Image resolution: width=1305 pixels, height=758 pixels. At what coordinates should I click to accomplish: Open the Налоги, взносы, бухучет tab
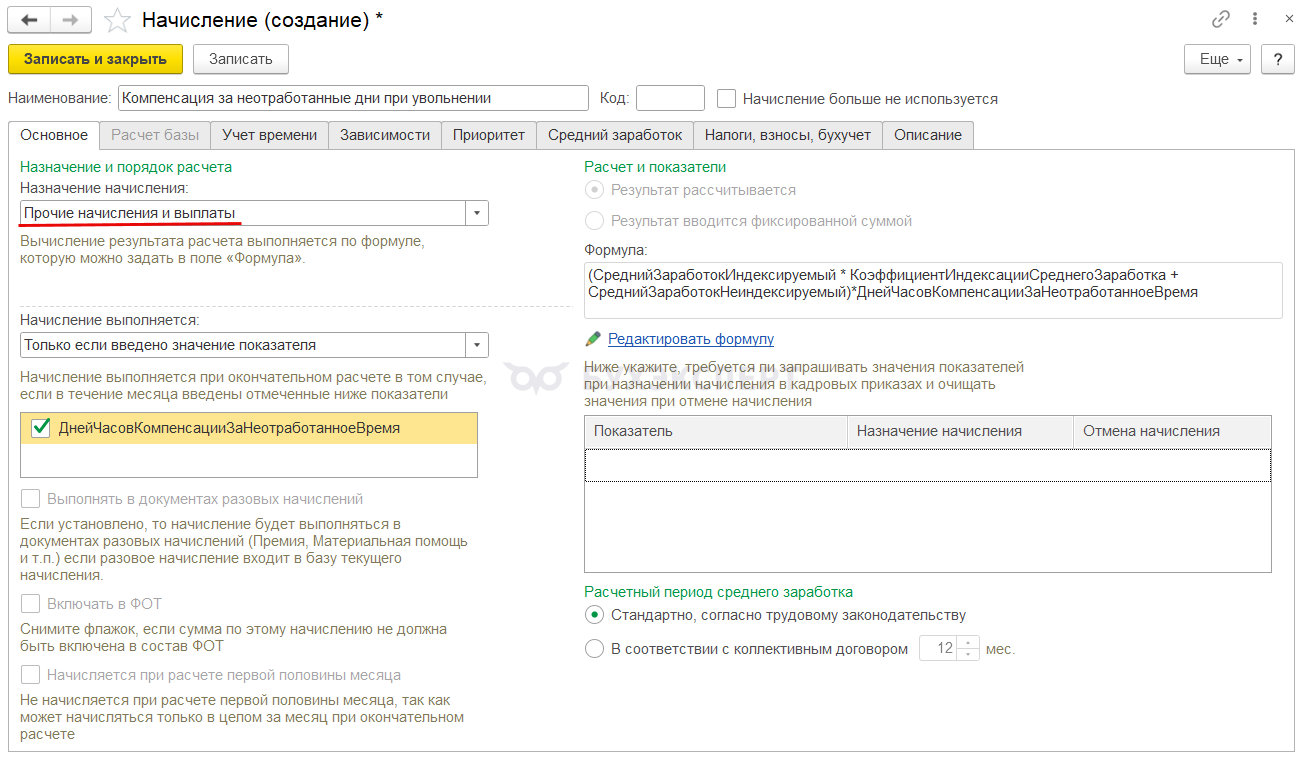click(788, 135)
